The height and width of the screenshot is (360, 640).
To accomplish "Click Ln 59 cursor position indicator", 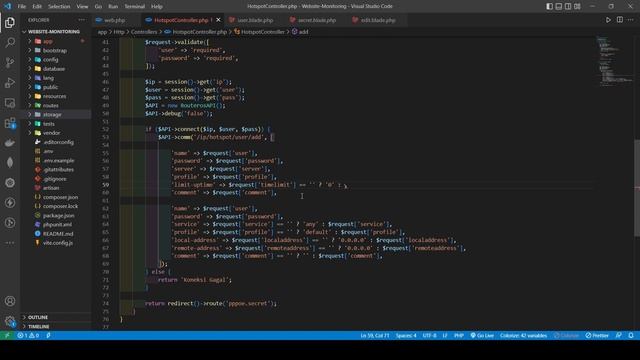I will click(x=374, y=336).
